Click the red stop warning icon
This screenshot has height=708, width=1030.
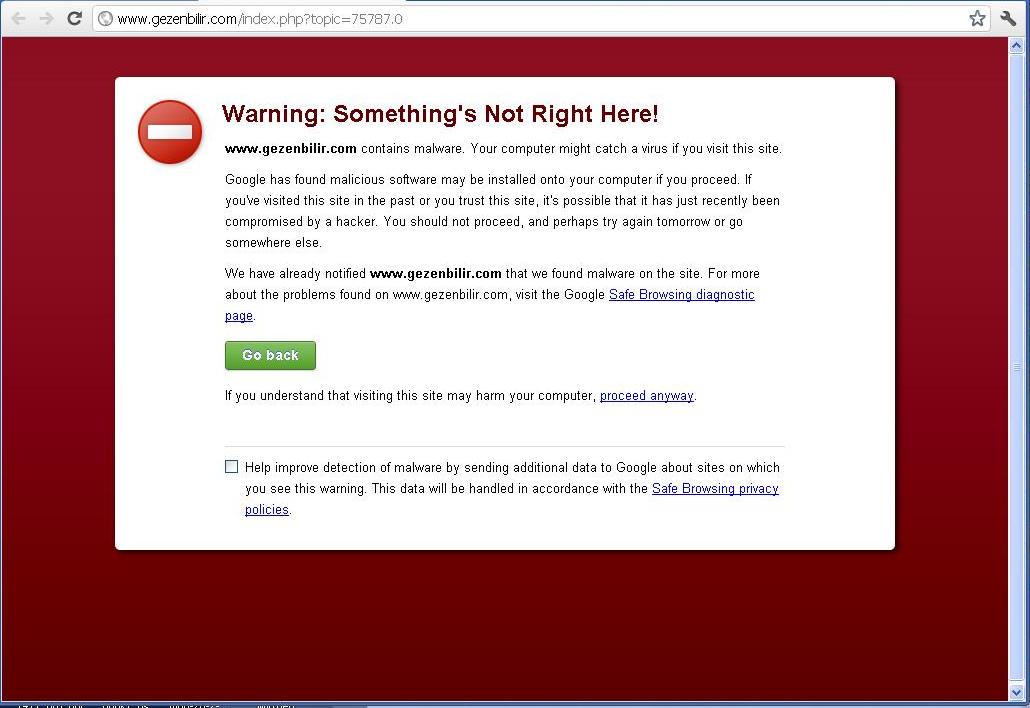click(x=170, y=132)
